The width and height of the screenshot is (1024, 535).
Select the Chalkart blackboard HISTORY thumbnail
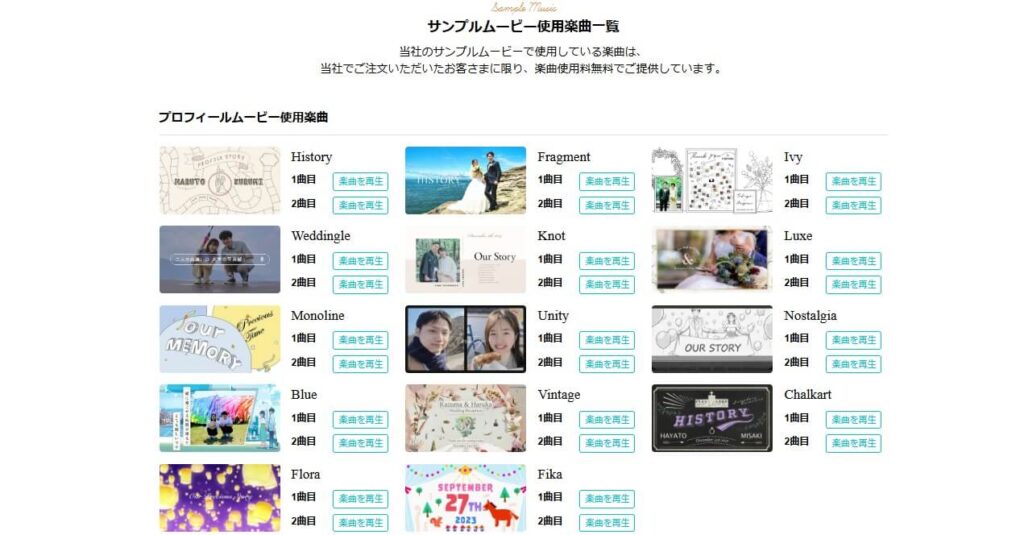click(x=712, y=418)
